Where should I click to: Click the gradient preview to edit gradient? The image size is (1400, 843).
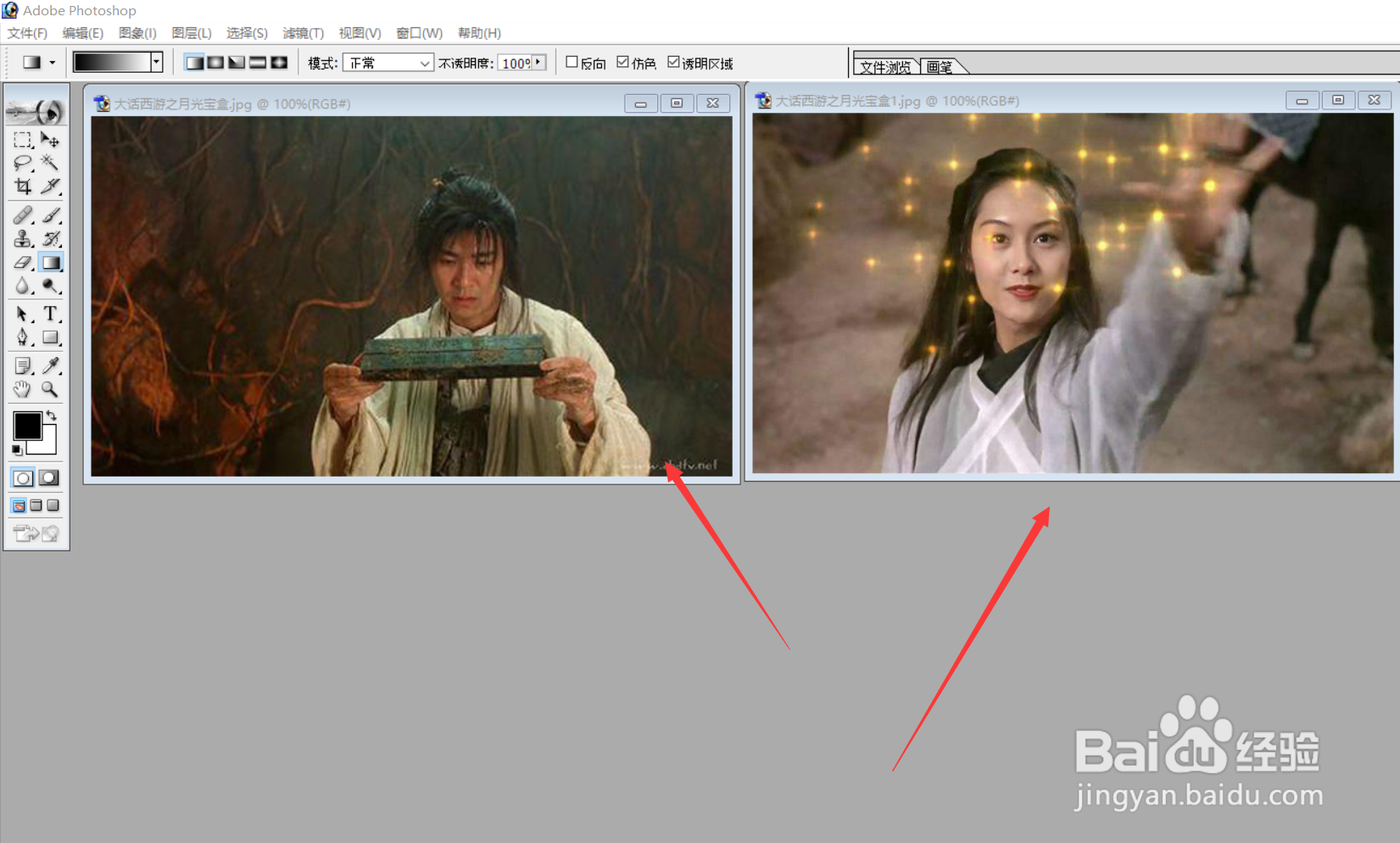pos(111,62)
